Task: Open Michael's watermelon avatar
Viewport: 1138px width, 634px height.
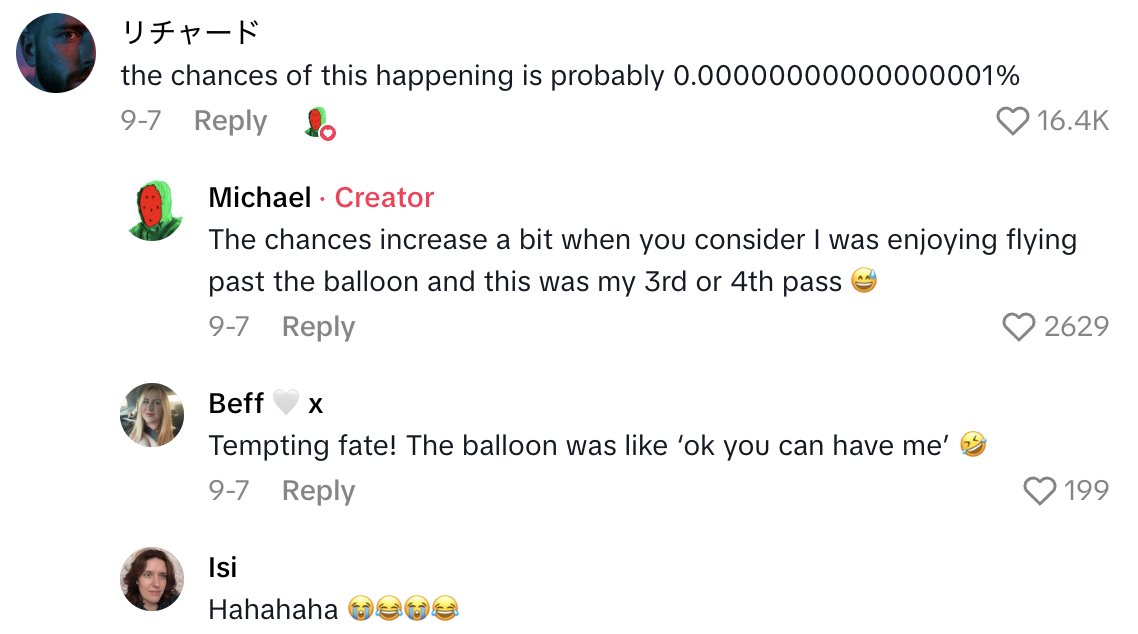Action: point(153,212)
